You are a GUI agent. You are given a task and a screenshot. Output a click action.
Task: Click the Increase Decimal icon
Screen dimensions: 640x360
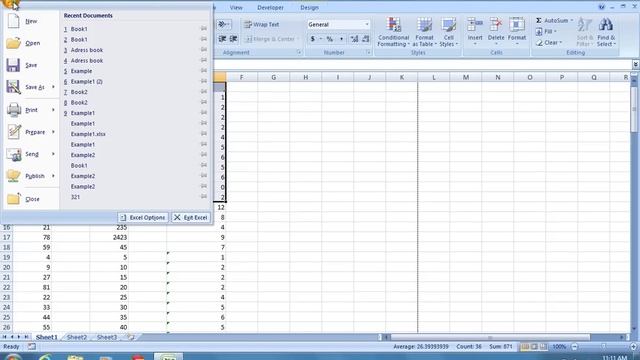tap(354, 39)
